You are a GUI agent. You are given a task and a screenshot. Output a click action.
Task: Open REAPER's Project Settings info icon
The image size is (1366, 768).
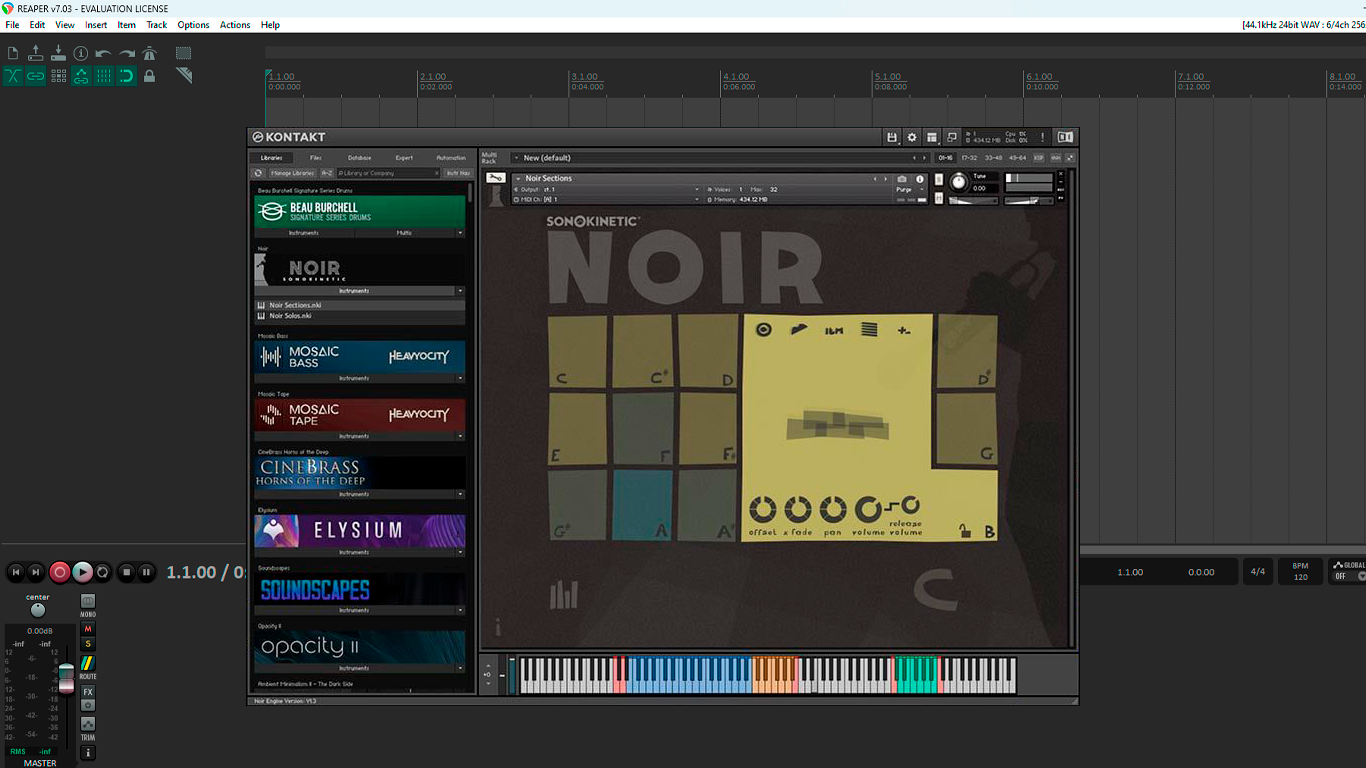pyautogui.click(x=81, y=53)
